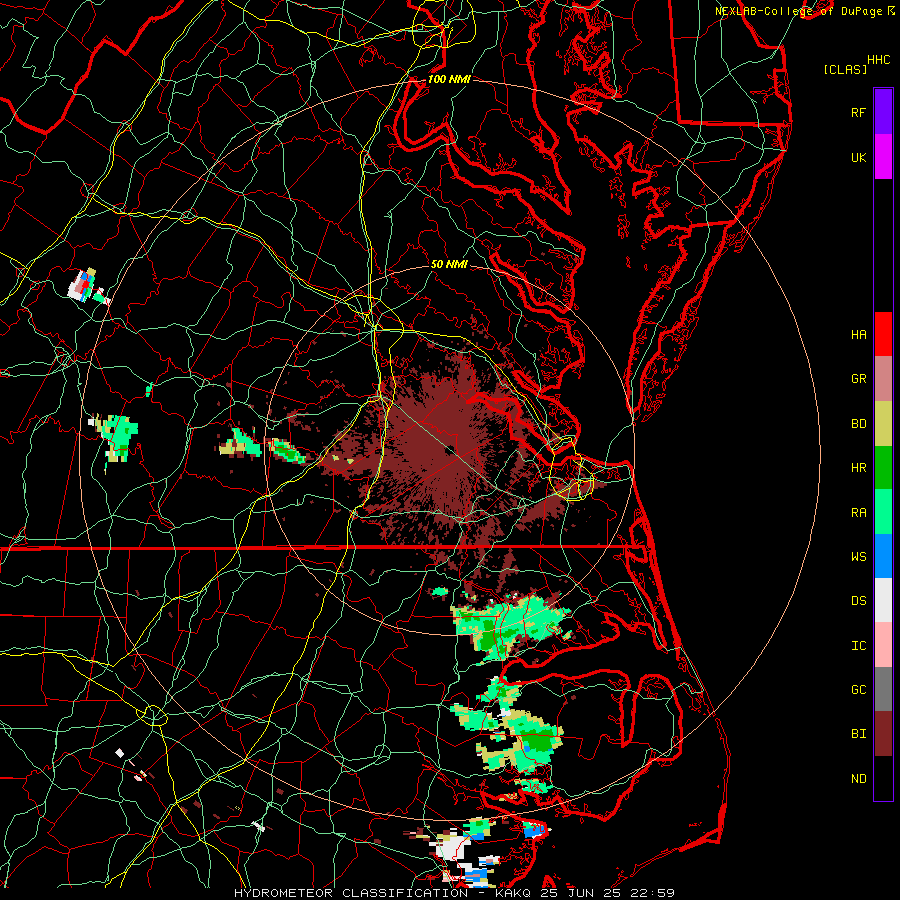
Task: Click the RF purple legend swatch
Action: (x=883, y=112)
